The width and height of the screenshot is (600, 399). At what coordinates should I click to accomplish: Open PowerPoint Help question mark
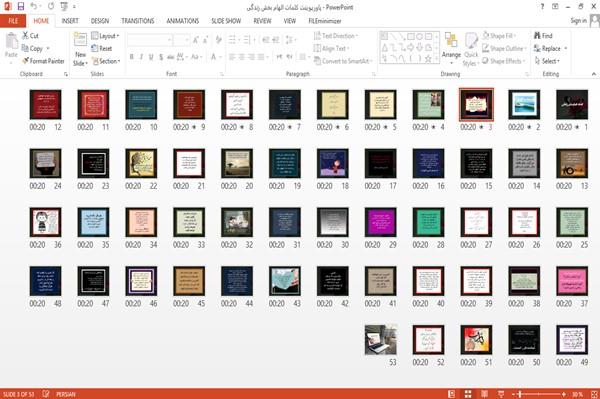tap(542, 7)
